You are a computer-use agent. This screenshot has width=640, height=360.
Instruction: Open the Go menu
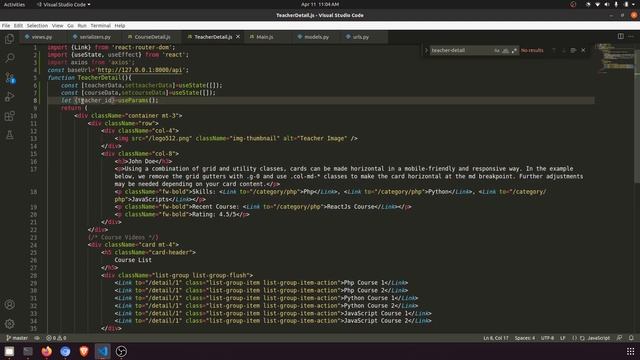[70, 25]
